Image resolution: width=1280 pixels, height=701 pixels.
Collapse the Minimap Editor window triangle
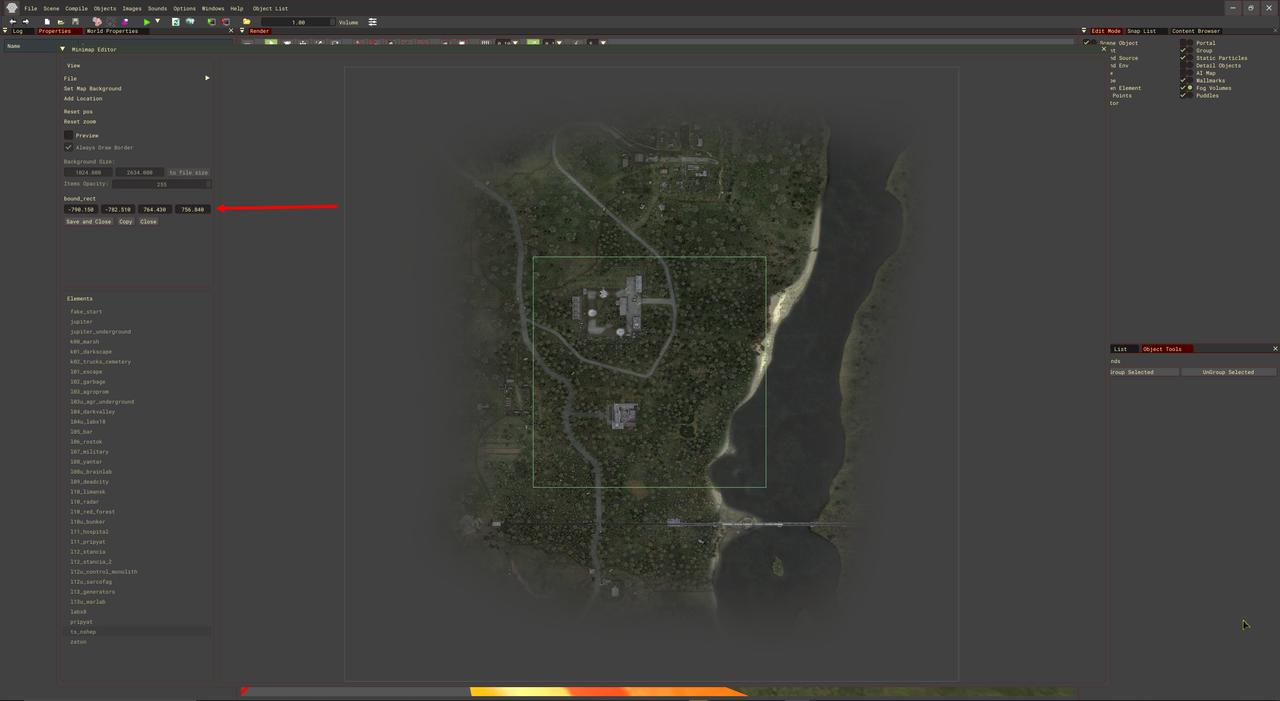(62, 49)
